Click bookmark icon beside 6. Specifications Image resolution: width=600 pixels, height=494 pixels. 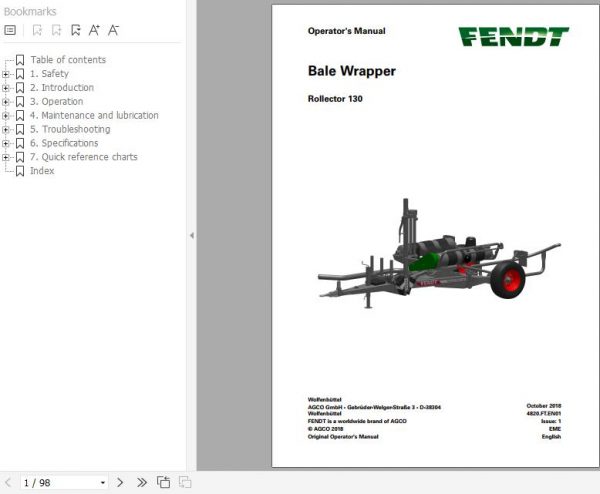tap(20, 143)
